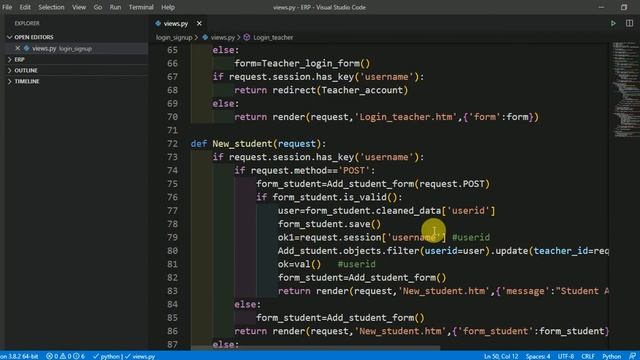This screenshot has width=640, height=360.
Task: Open the File menu
Action: click(7, 7)
